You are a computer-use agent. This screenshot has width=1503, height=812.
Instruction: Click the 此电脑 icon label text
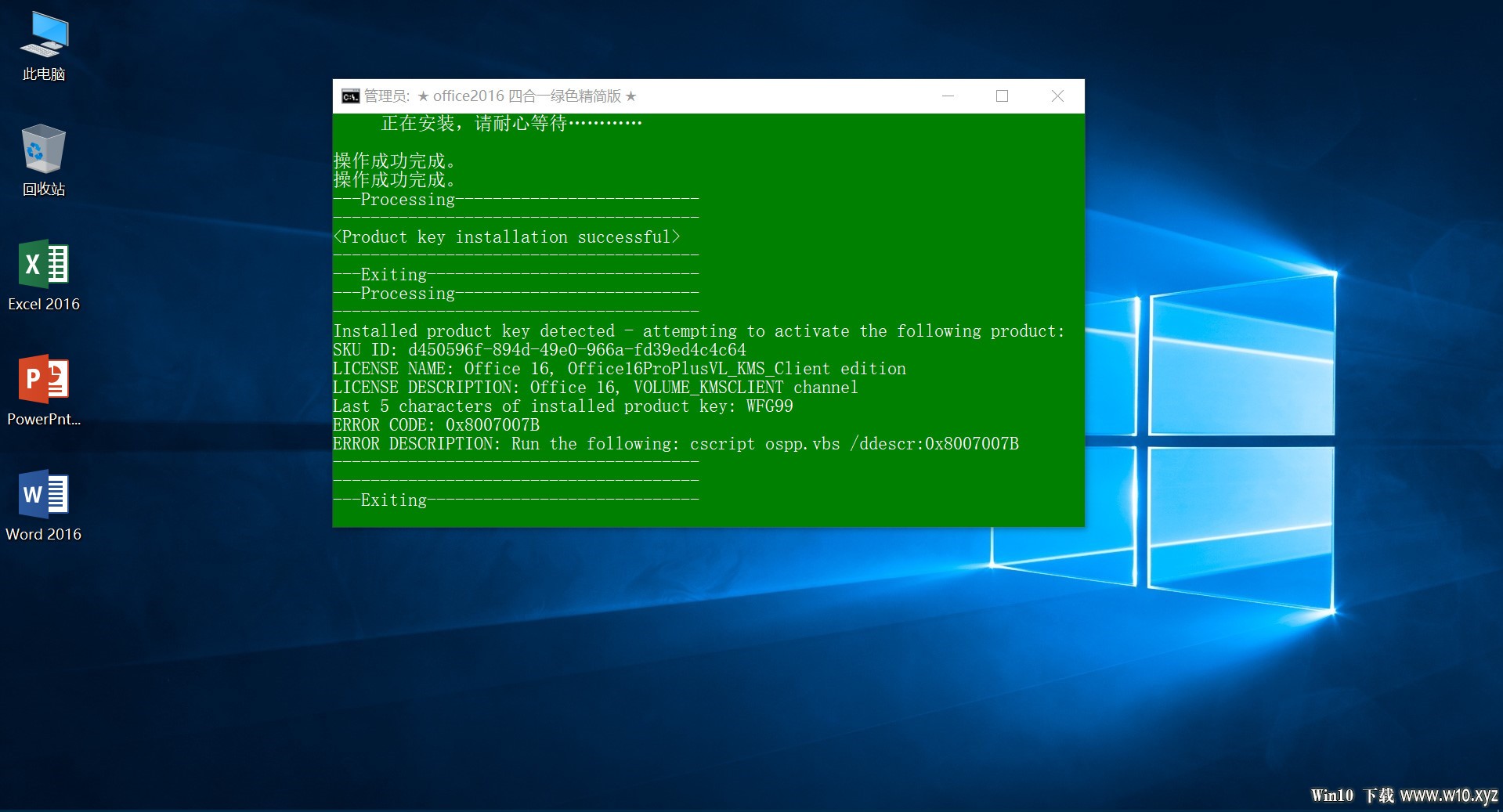[x=44, y=74]
